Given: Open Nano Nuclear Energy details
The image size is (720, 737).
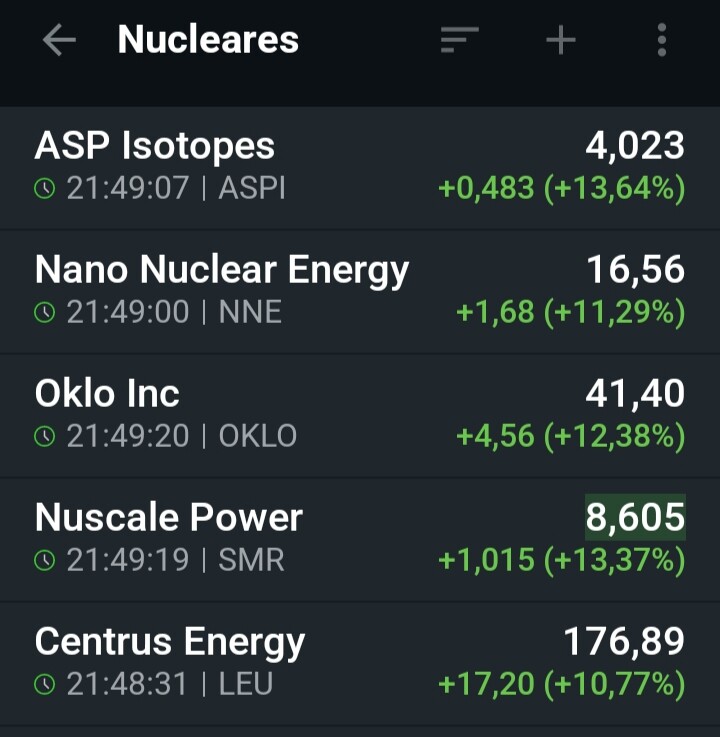Looking at the screenshot, I should point(360,292).
